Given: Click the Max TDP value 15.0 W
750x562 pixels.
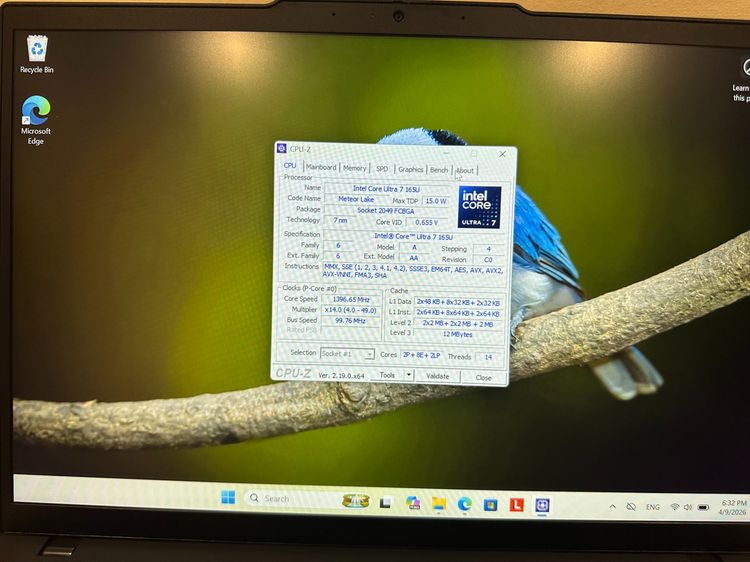Looking at the screenshot, I should (x=436, y=201).
